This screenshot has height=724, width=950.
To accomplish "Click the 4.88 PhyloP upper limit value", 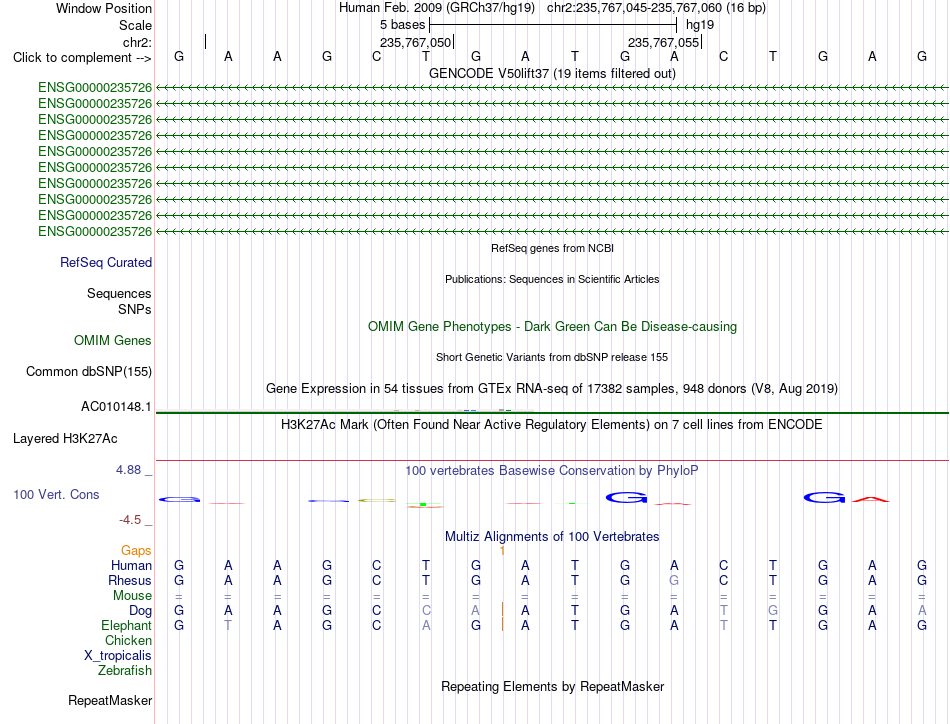I will coord(128,470).
